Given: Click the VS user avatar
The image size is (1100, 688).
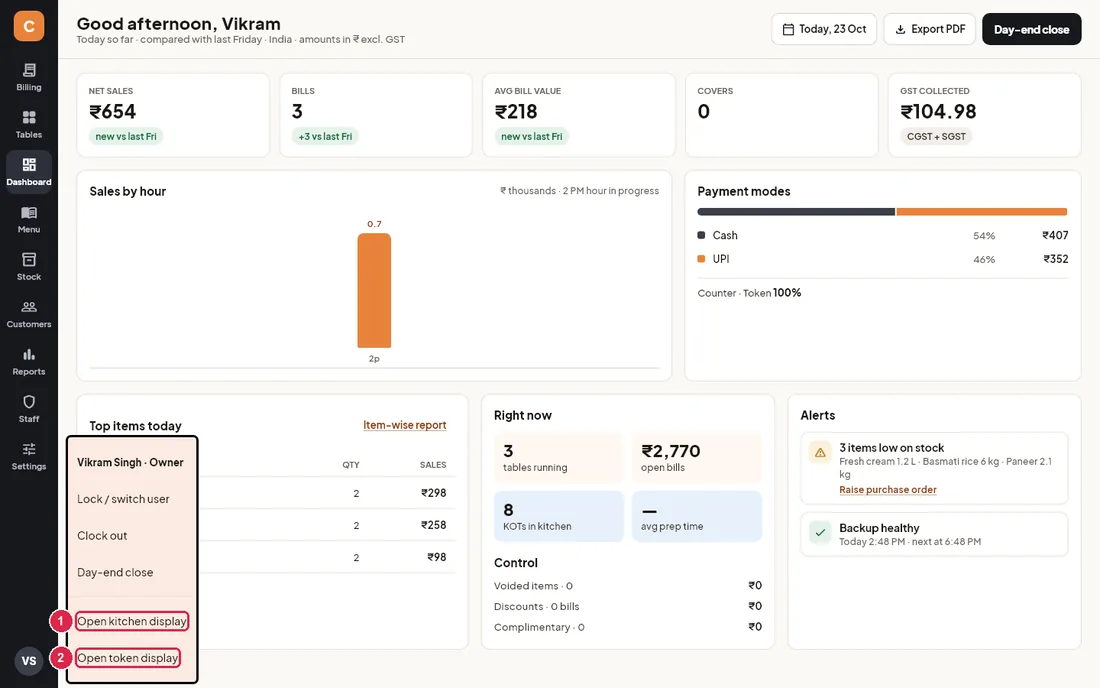Looking at the screenshot, I should (29, 661).
